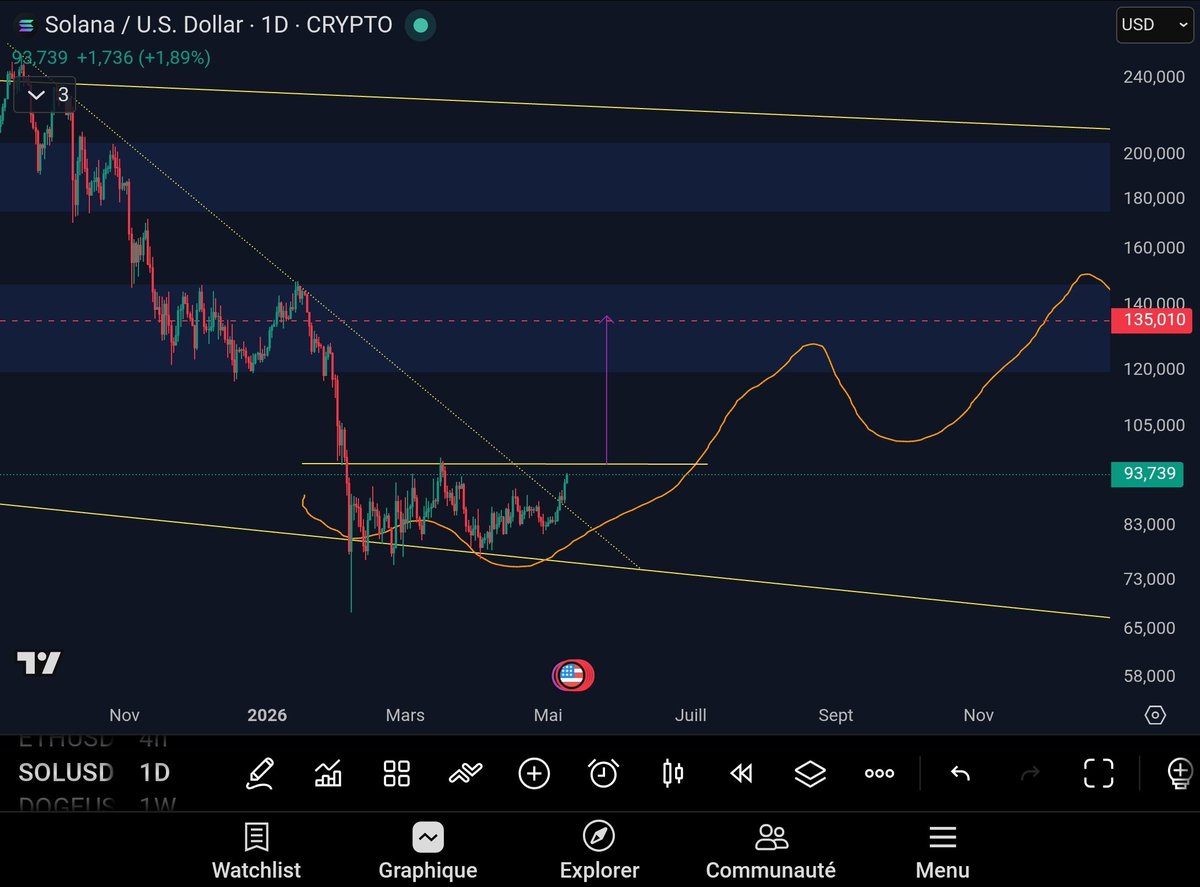The width and height of the screenshot is (1200, 887).
Task: Click the Solana symbol logo icon
Action: click(x=26, y=25)
